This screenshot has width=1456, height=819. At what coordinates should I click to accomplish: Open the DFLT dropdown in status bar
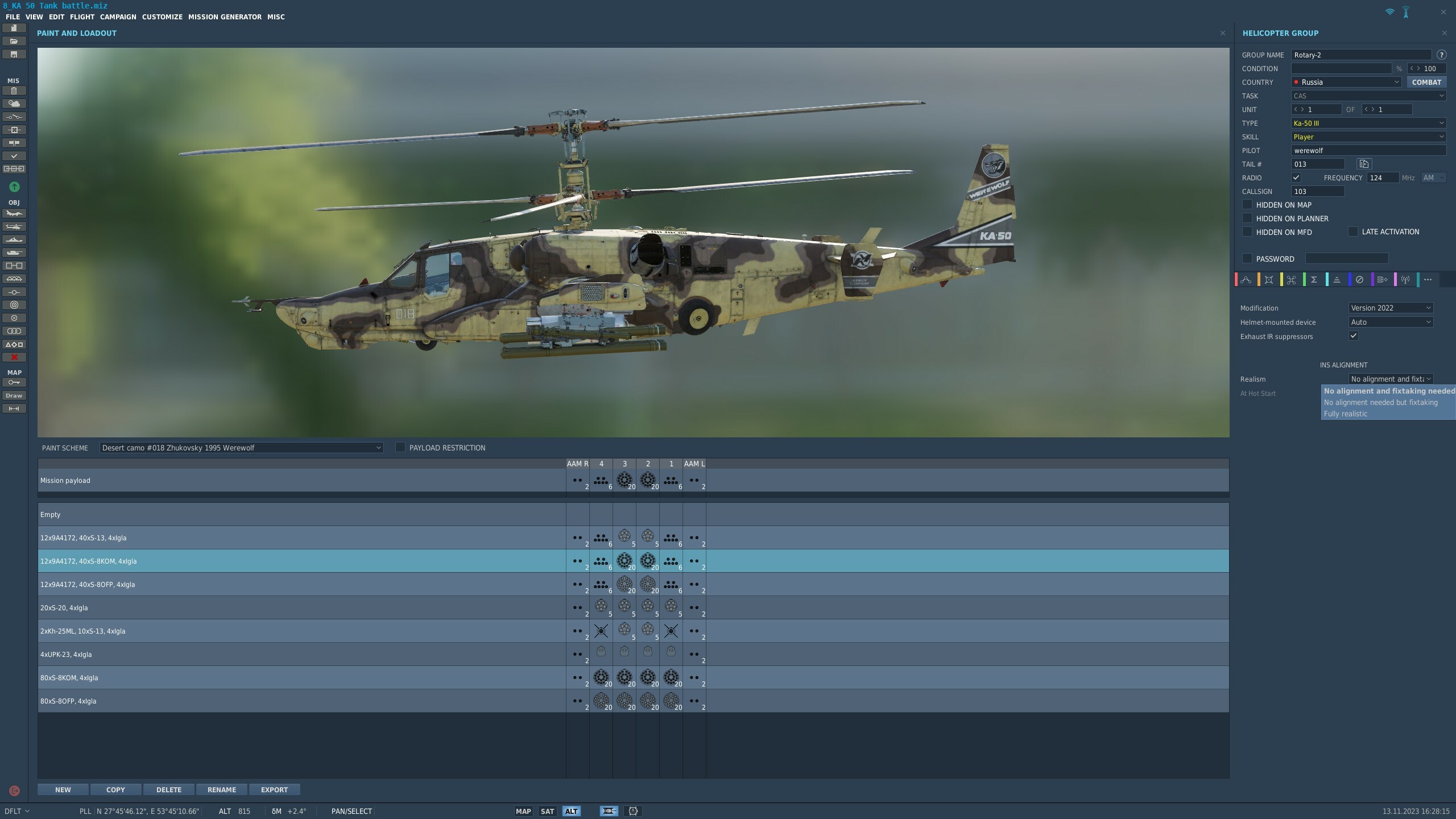pos(16,811)
